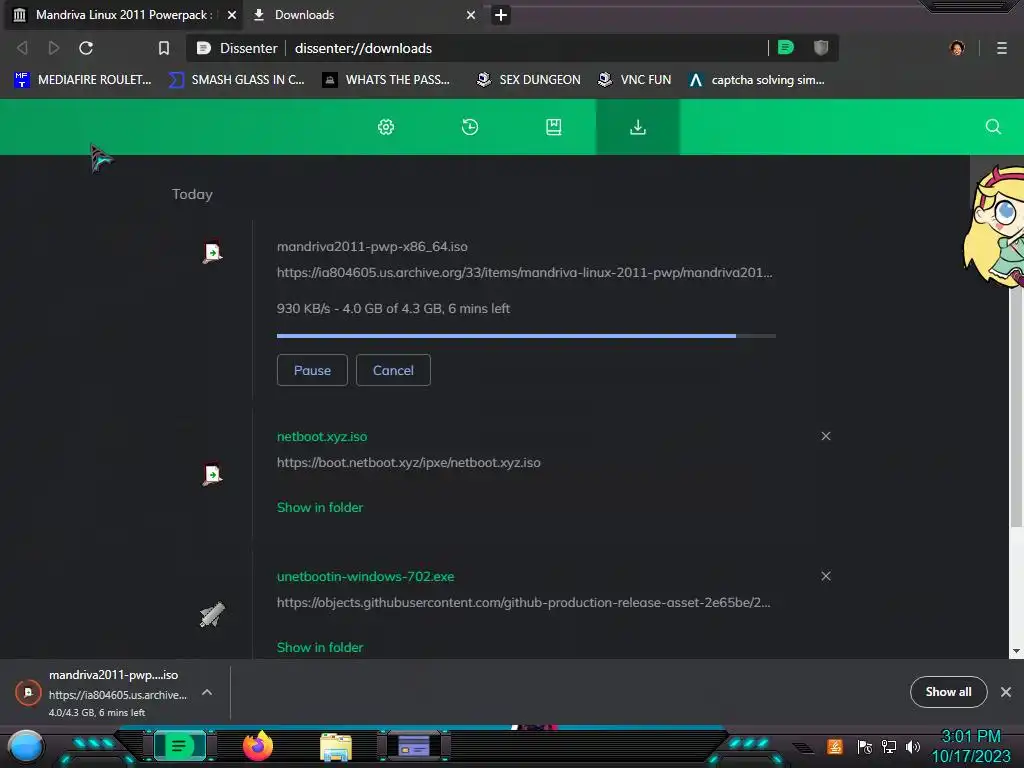Show unetbootin-windows-702.exe in folder
Viewport: 1024px width, 768px height.
(320, 647)
